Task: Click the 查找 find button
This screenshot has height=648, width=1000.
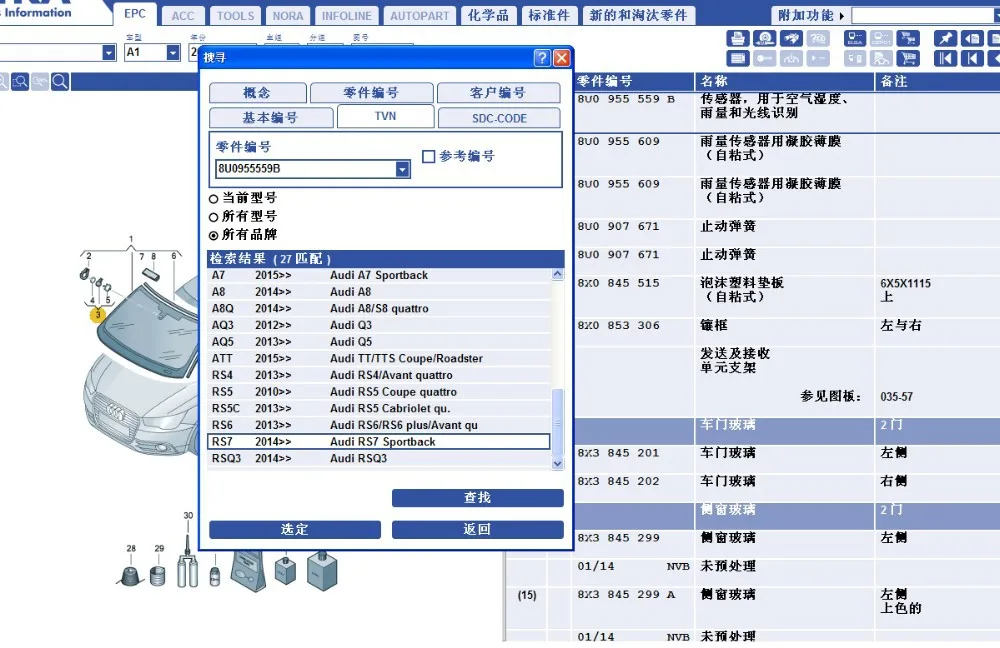Action: [x=478, y=498]
